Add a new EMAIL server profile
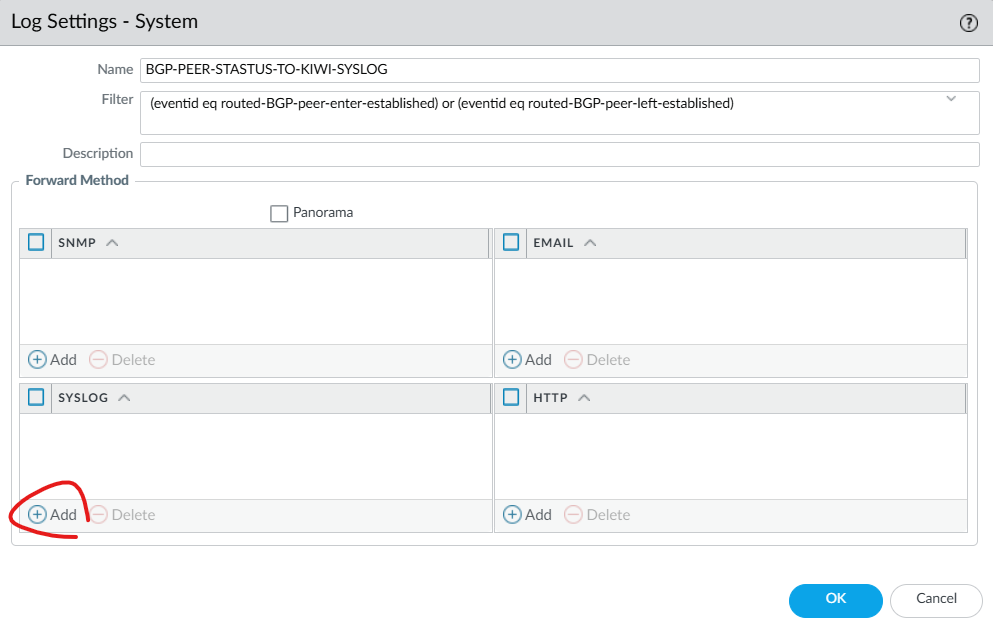Viewport: 993px width, 637px height. (x=528, y=360)
